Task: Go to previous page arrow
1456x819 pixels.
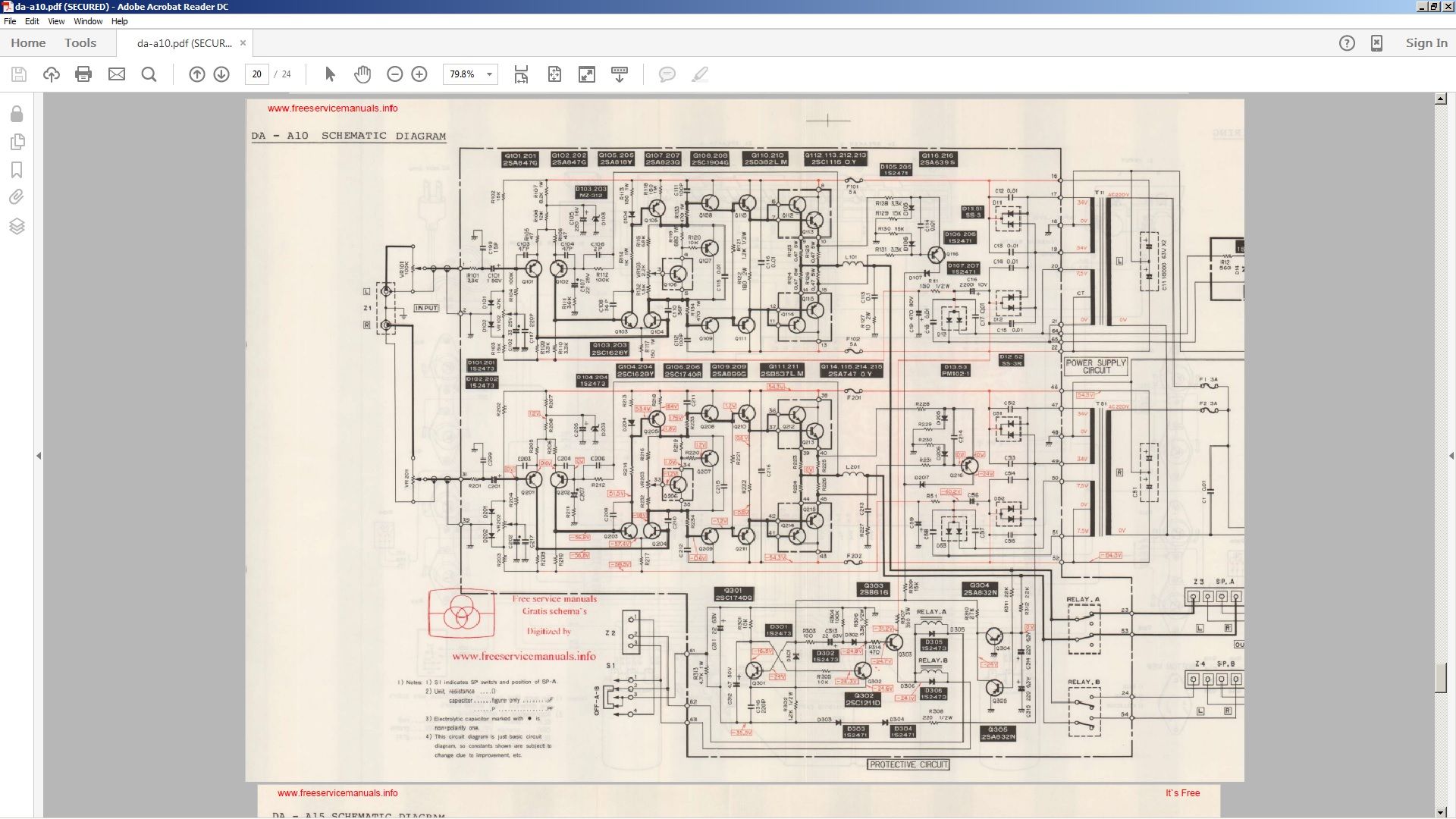Action: pyautogui.click(x=197, y=74)
